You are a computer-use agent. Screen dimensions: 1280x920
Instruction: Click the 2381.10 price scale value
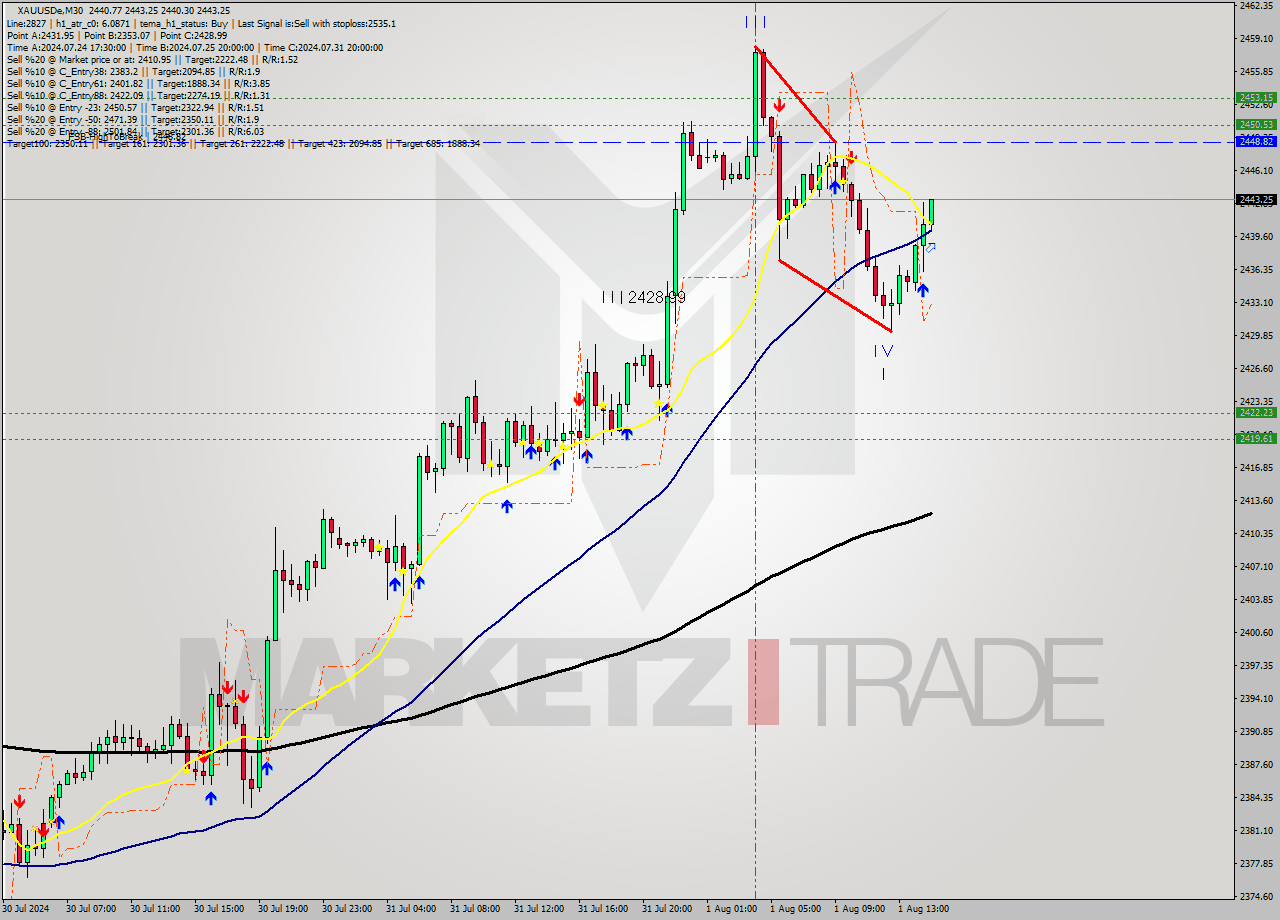[1255, 830]
